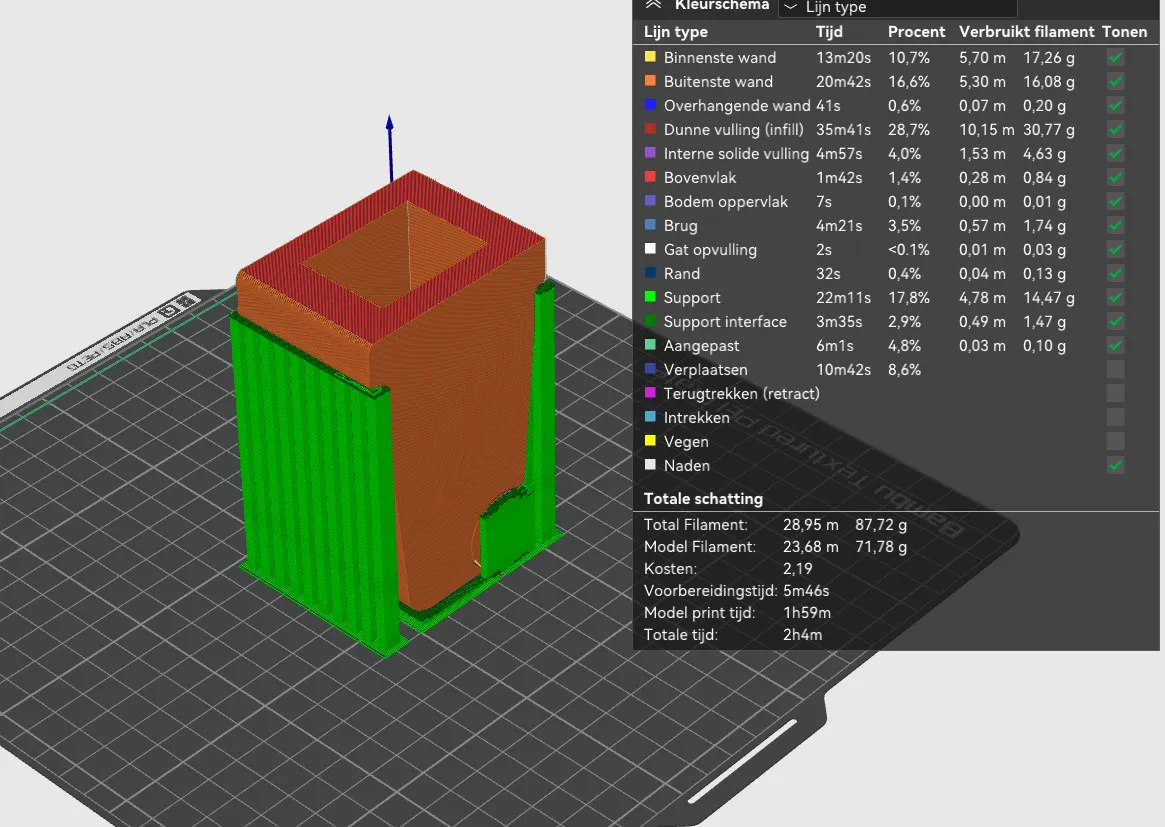
Task: Click the orange Buitenste wand color swatch
Action: coord(650,80)
